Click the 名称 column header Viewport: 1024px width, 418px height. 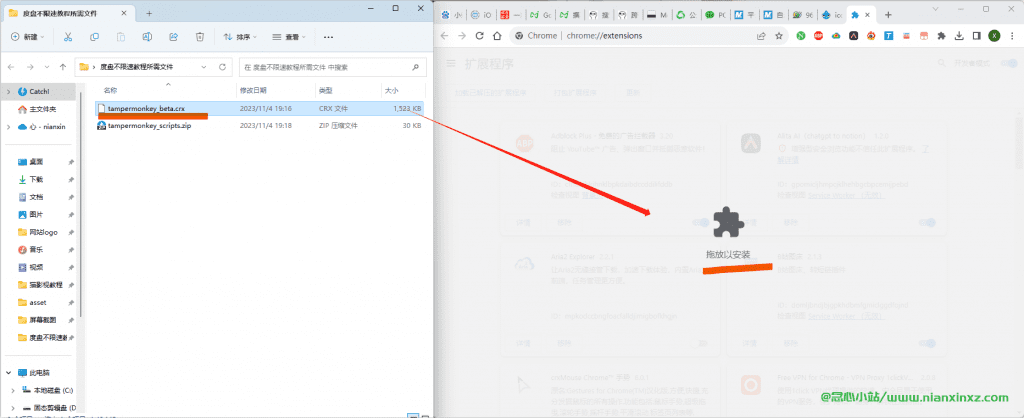(x=111, y=90)
